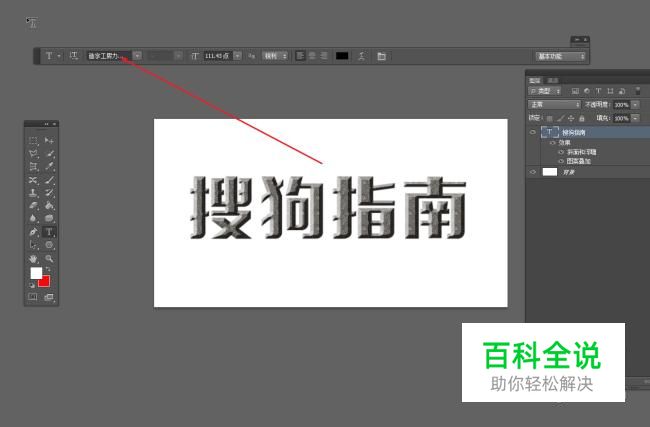Select the Move tool
Viewport: 650px width, 427px height.
click(x=49, y=141)
